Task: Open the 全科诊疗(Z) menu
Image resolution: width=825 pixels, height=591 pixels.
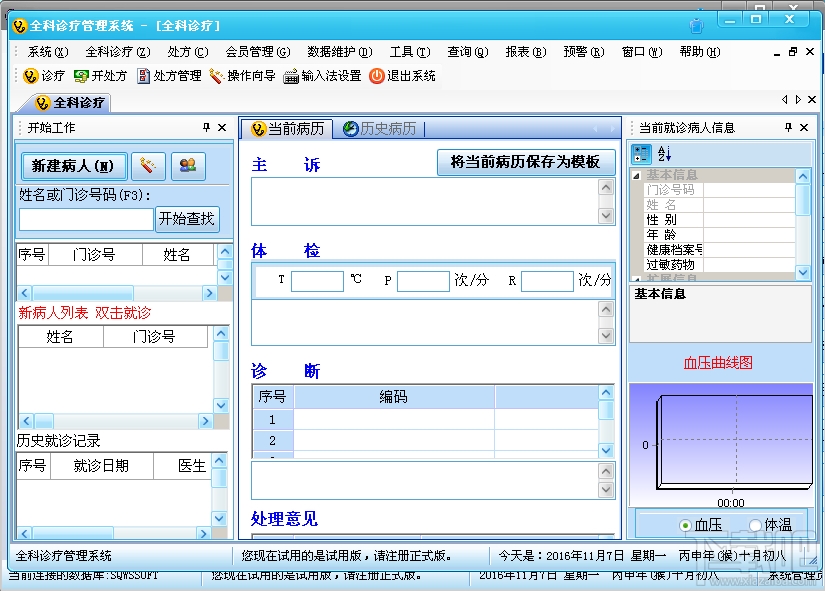Action: (118, 52)
